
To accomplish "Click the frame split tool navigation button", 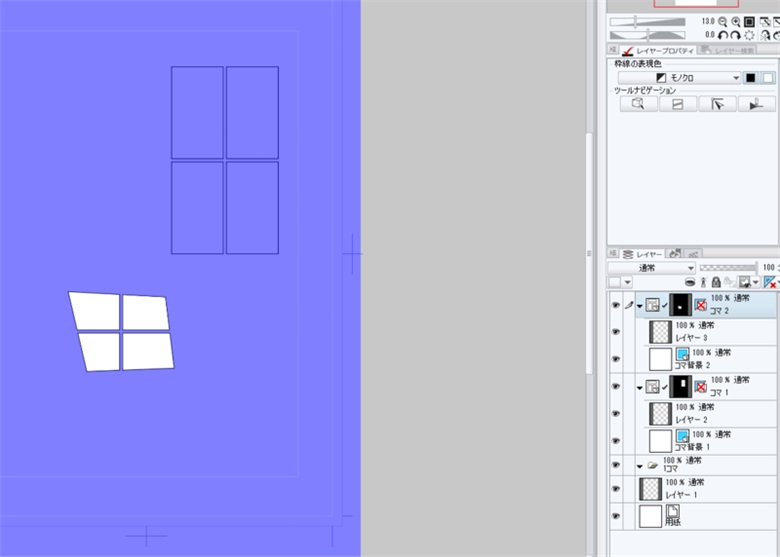I will 678,103.
